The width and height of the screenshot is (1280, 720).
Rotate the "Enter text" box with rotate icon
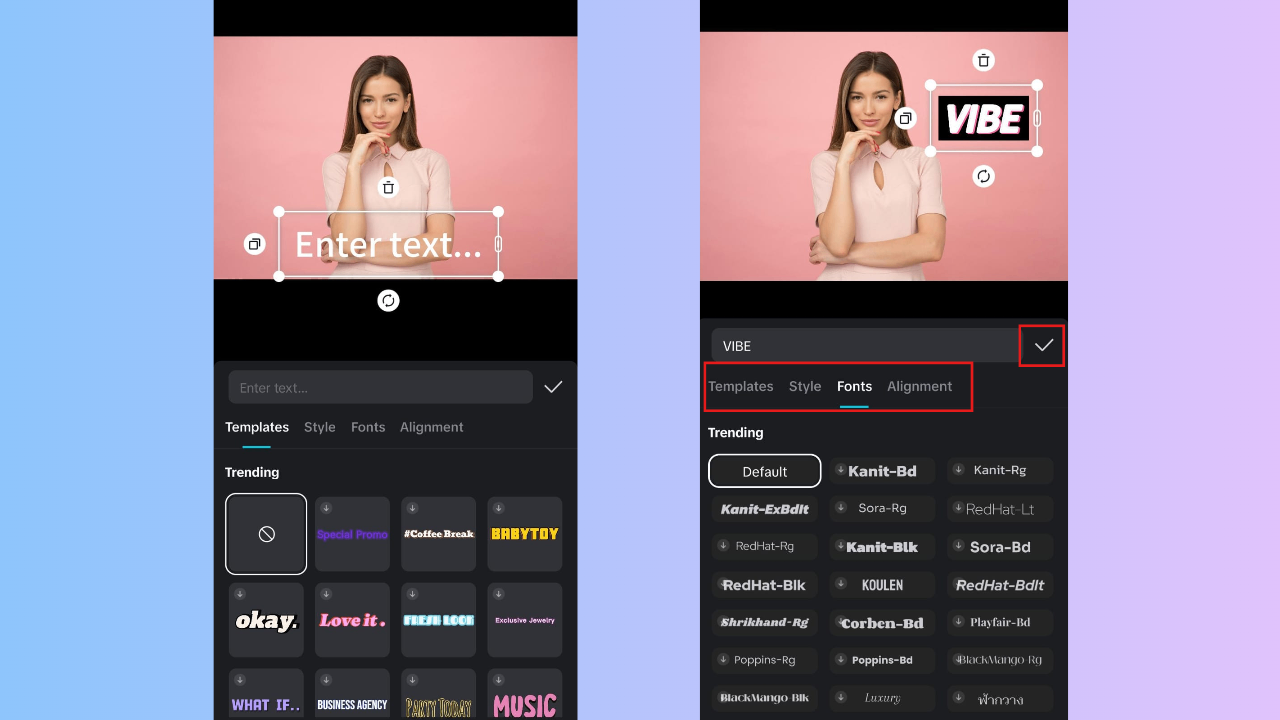388,300
